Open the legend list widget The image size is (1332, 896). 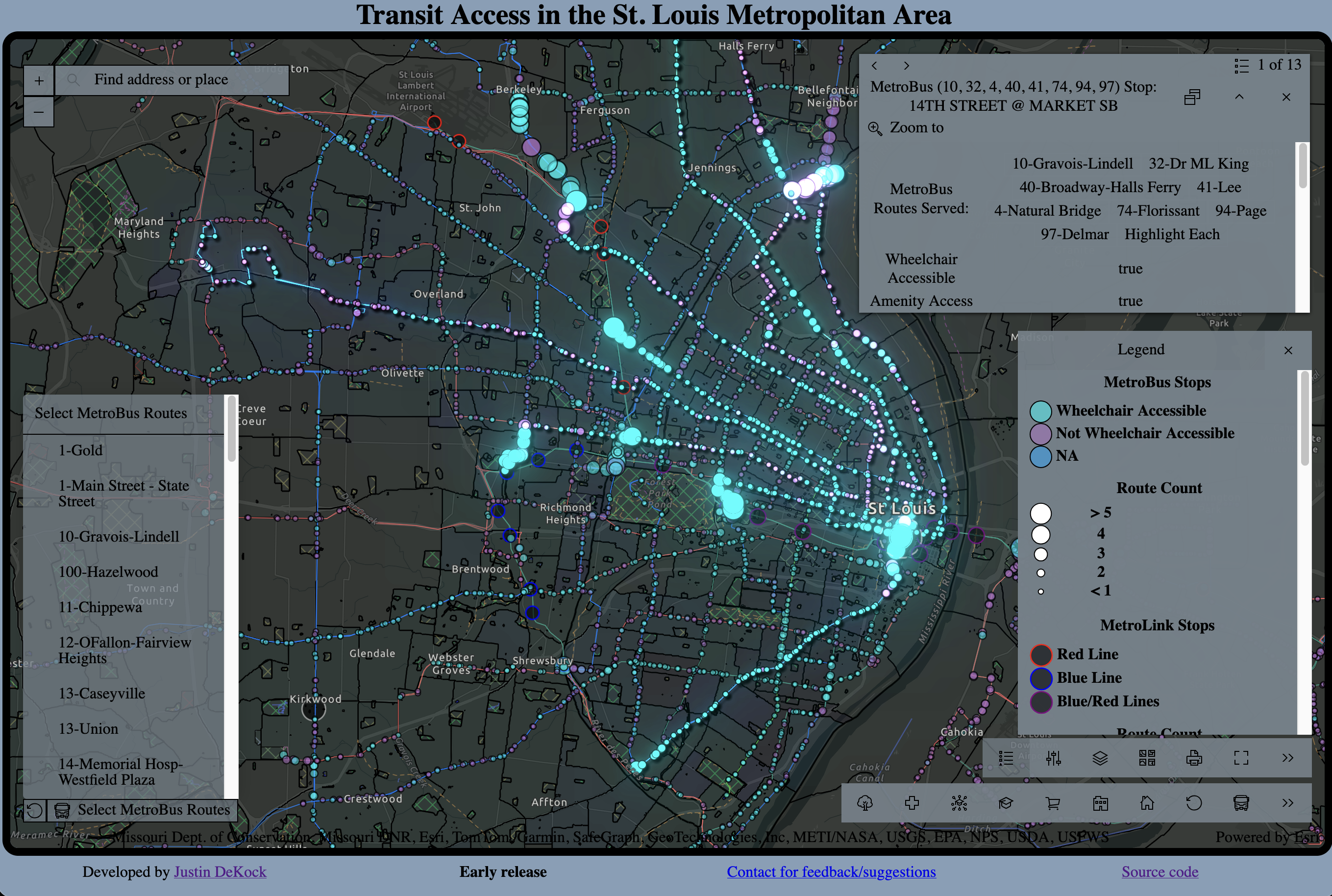pyautogui.click(x=1006, y=758)
